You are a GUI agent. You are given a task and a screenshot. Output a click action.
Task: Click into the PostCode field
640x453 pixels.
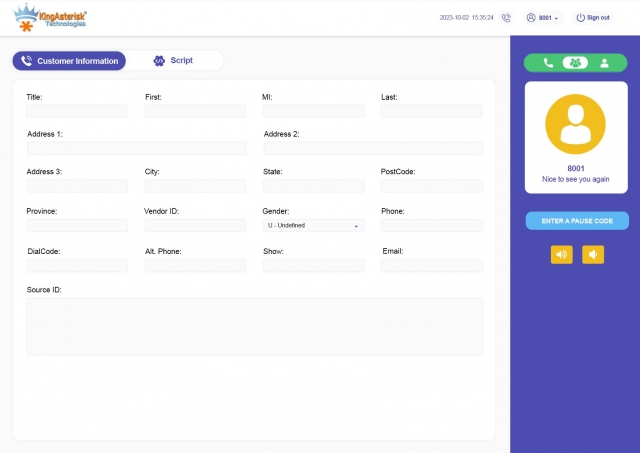pyautogui.click(x=432, y=186)
